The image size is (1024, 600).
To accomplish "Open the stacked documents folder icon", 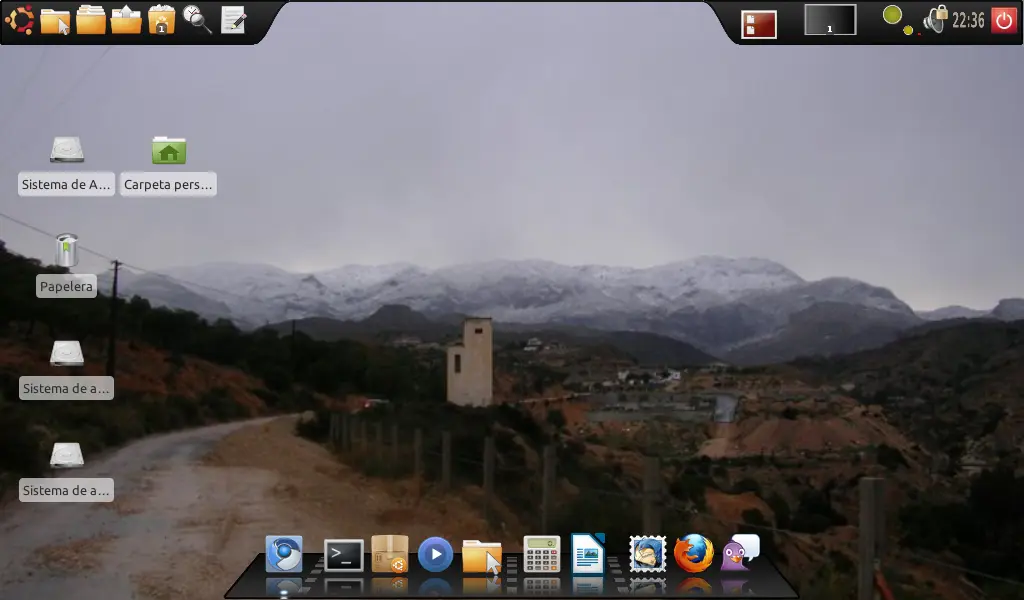I will coord(91,20).
